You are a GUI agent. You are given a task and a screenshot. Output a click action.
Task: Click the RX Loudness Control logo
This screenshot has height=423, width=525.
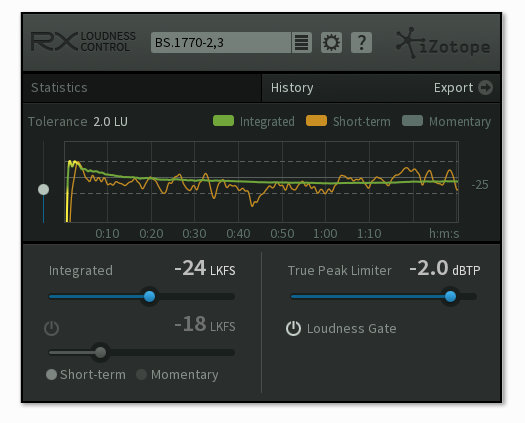click(83, 42)
